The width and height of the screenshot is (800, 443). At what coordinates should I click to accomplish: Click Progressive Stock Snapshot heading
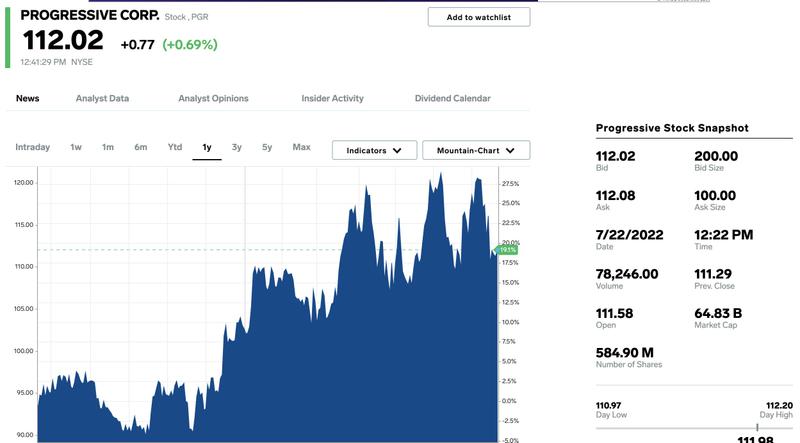click(x=672, y=128)
